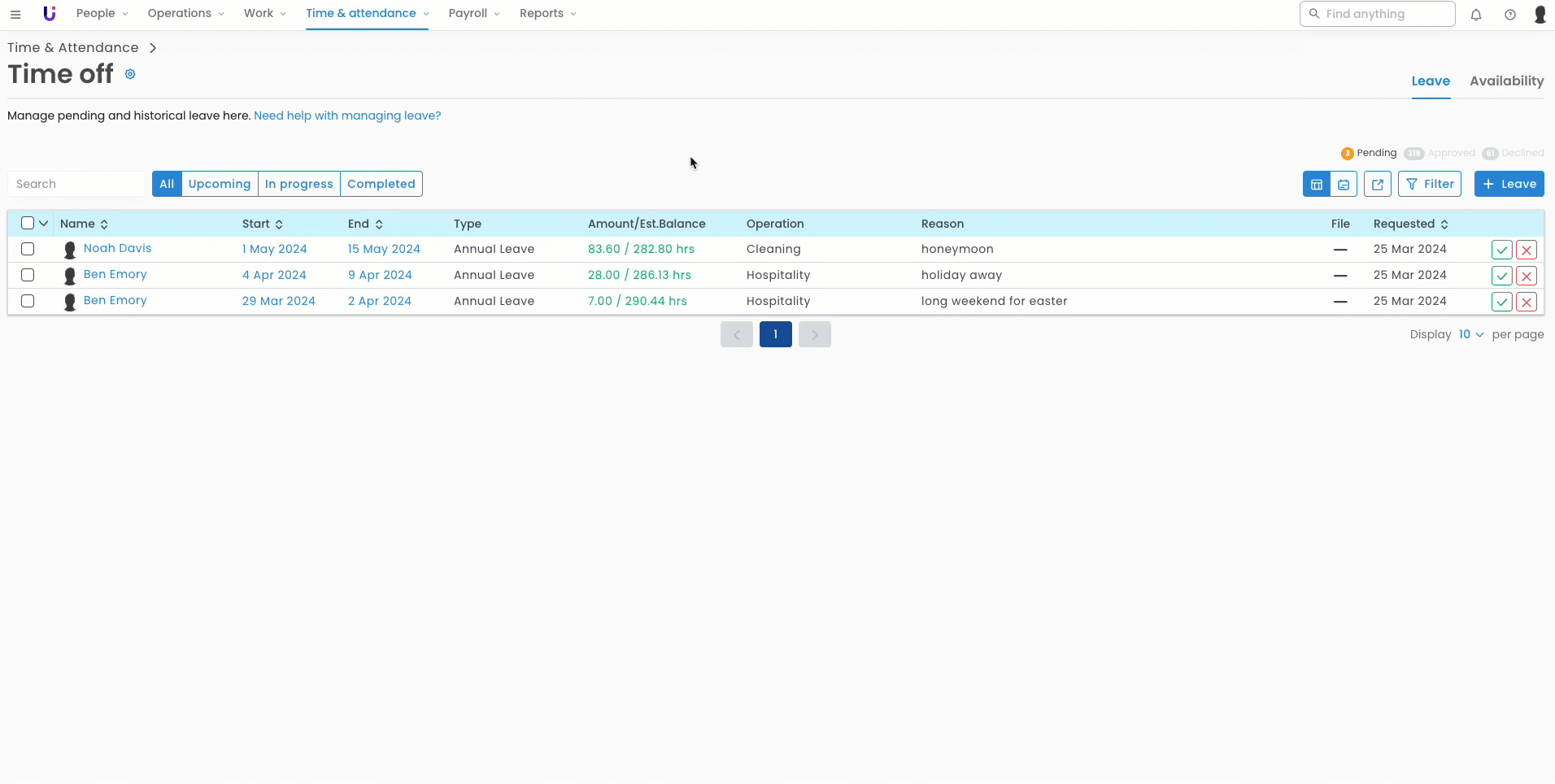Approve Noah Davis's honeymoon leave request
The height and width of the screenshot is (784, 1555).
1501,250
